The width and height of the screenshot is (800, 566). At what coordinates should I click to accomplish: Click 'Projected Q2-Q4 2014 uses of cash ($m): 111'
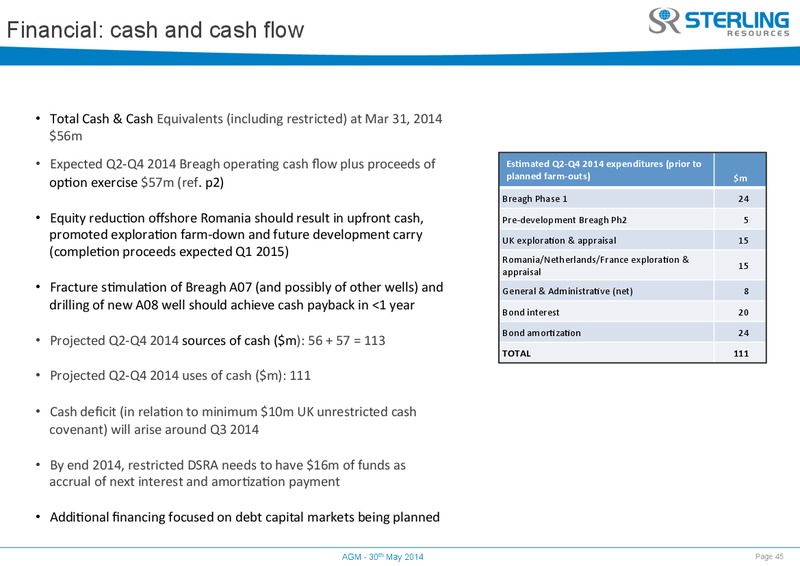[x=180, y=376]
